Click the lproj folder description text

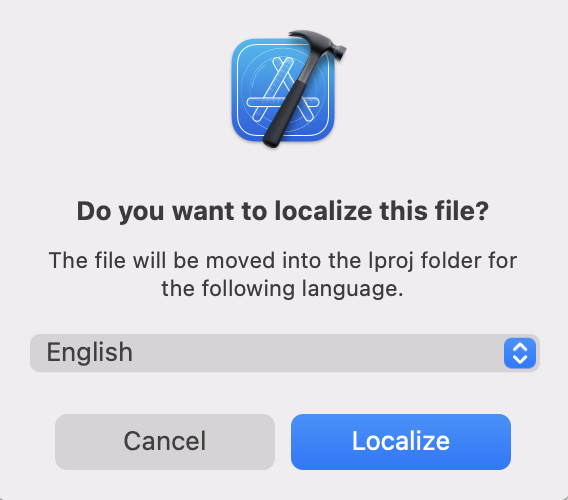[283, 274]
